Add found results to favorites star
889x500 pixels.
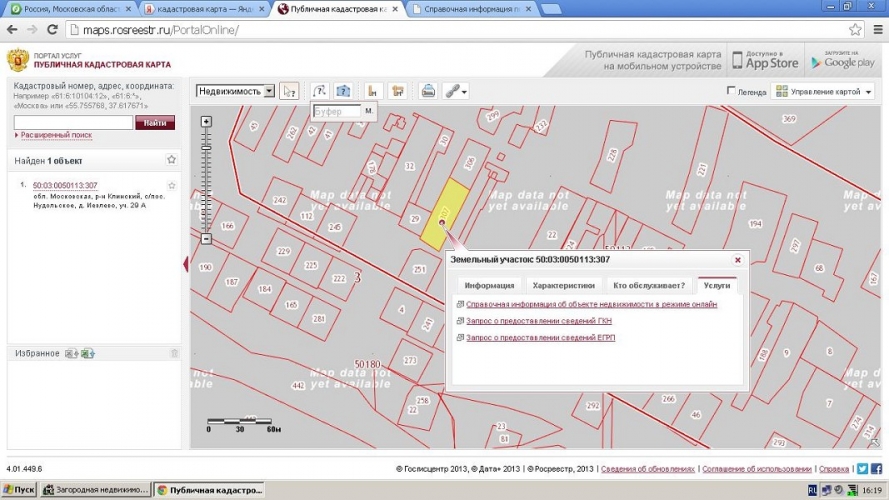tap(171, 160)
